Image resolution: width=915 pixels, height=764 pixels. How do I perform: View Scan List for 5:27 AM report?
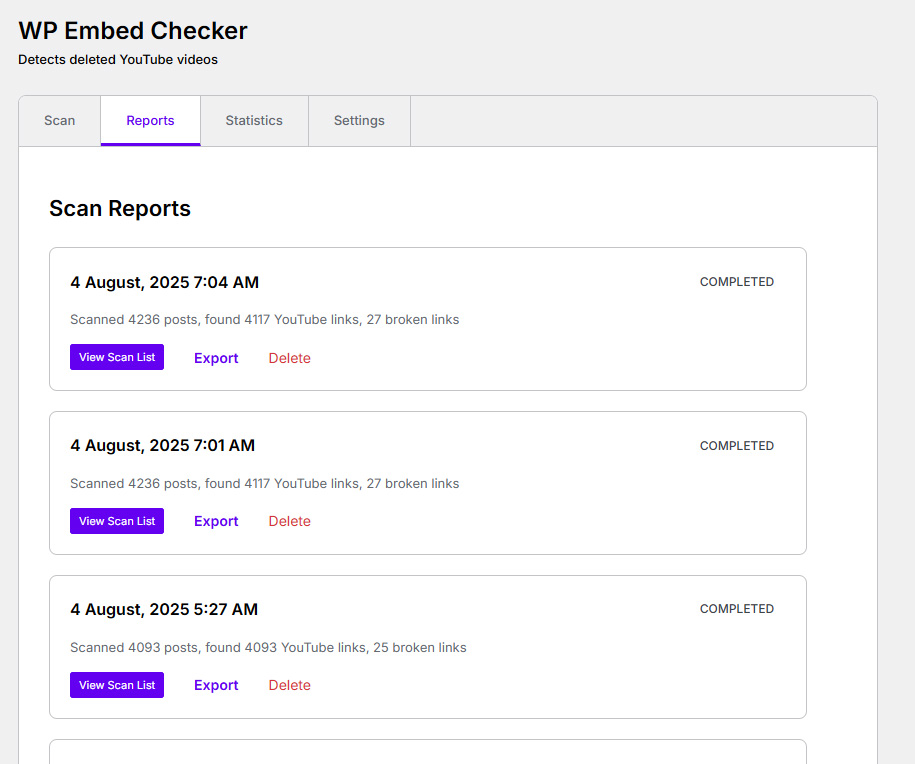117,685
